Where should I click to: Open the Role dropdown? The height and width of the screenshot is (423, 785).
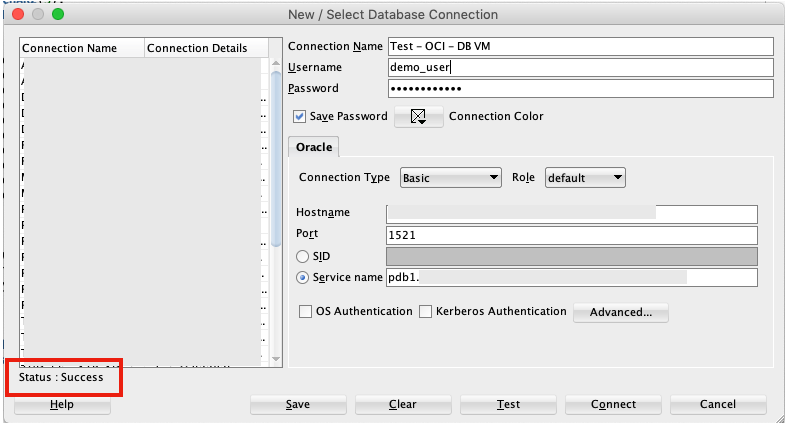tap(585, 178)
